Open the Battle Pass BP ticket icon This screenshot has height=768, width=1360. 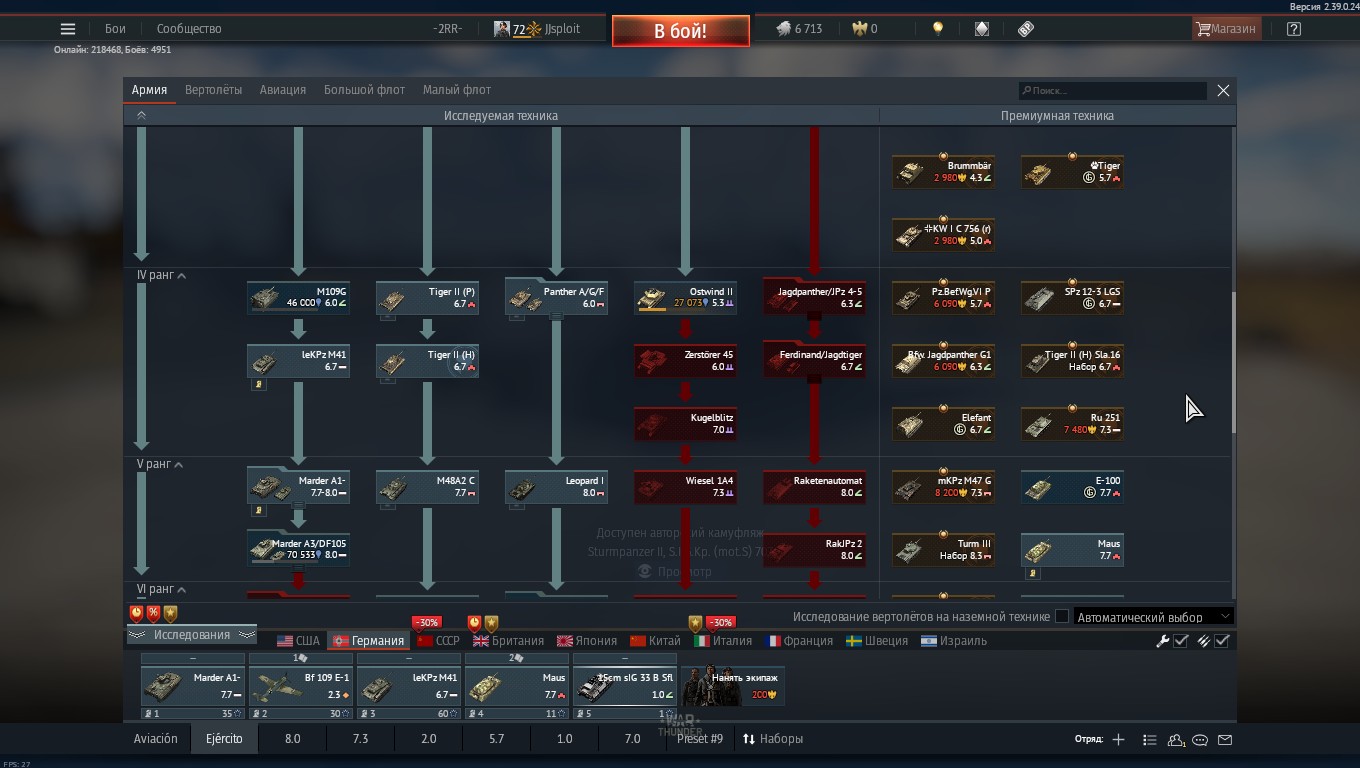coord(1025,29)
